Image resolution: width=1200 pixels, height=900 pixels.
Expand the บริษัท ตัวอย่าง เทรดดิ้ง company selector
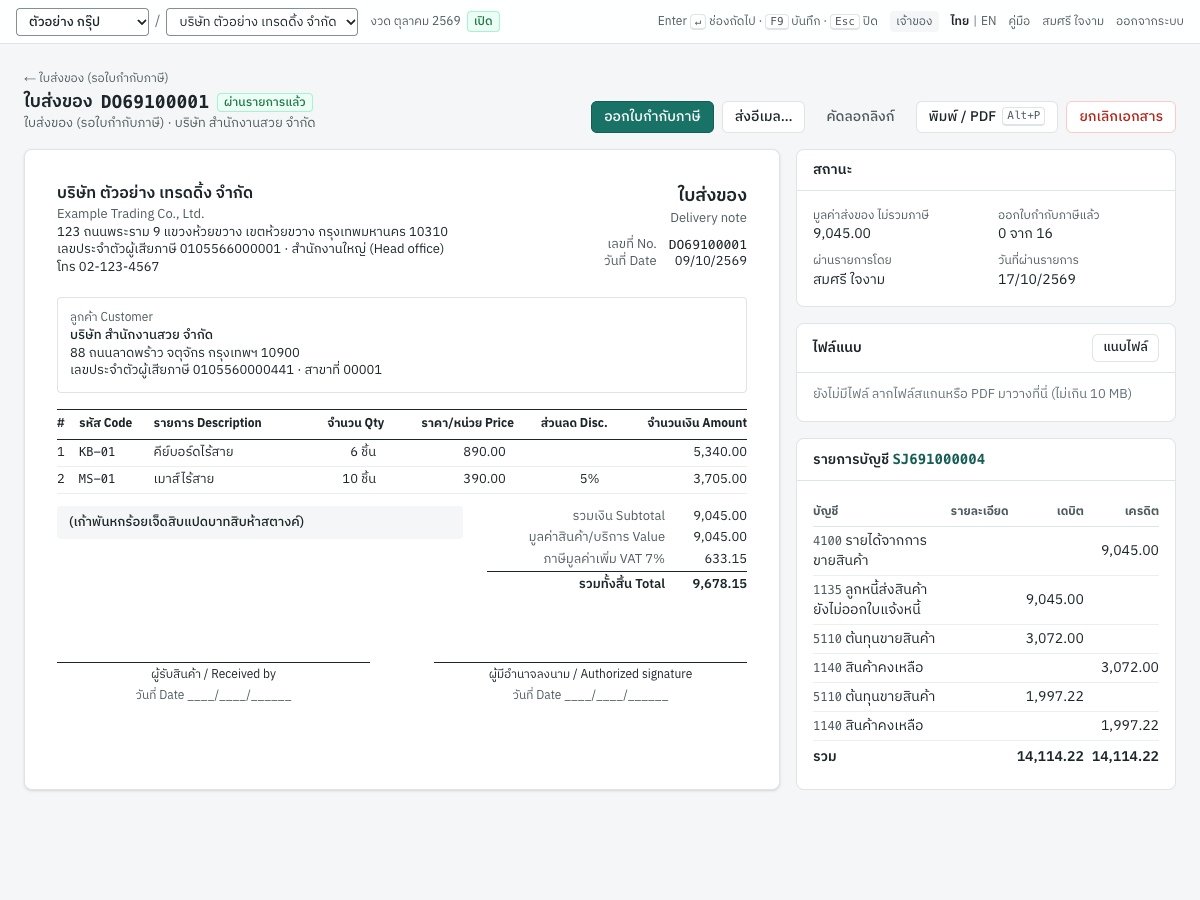[262, 22]
